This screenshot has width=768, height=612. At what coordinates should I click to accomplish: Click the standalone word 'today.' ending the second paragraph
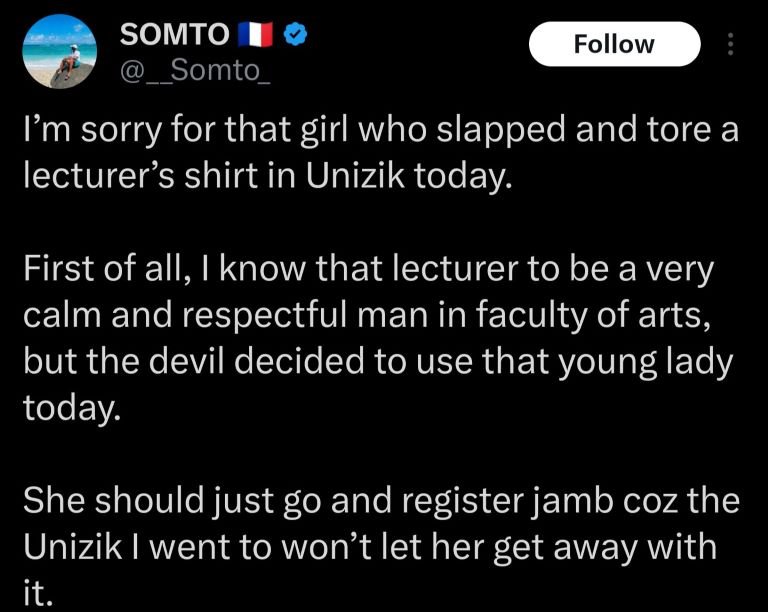(72, 407)
